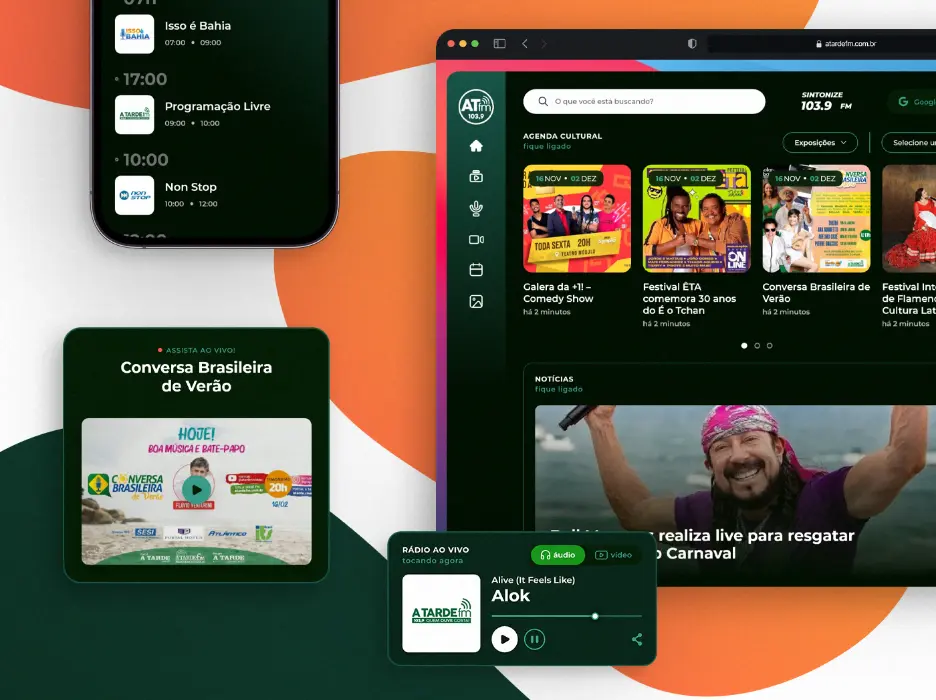Select the second carousel page dot
This screenshot has width=936, height=700.
756,346
